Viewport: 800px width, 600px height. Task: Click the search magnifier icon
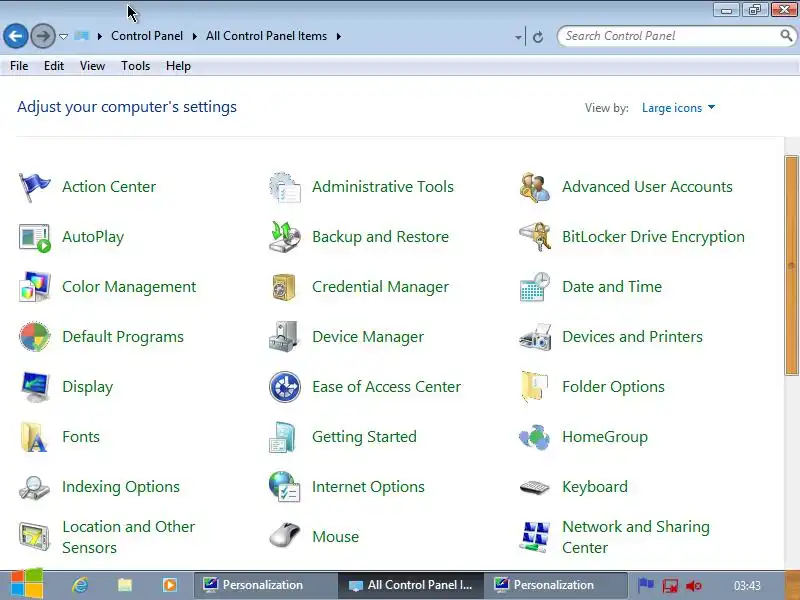click(786, 36)
